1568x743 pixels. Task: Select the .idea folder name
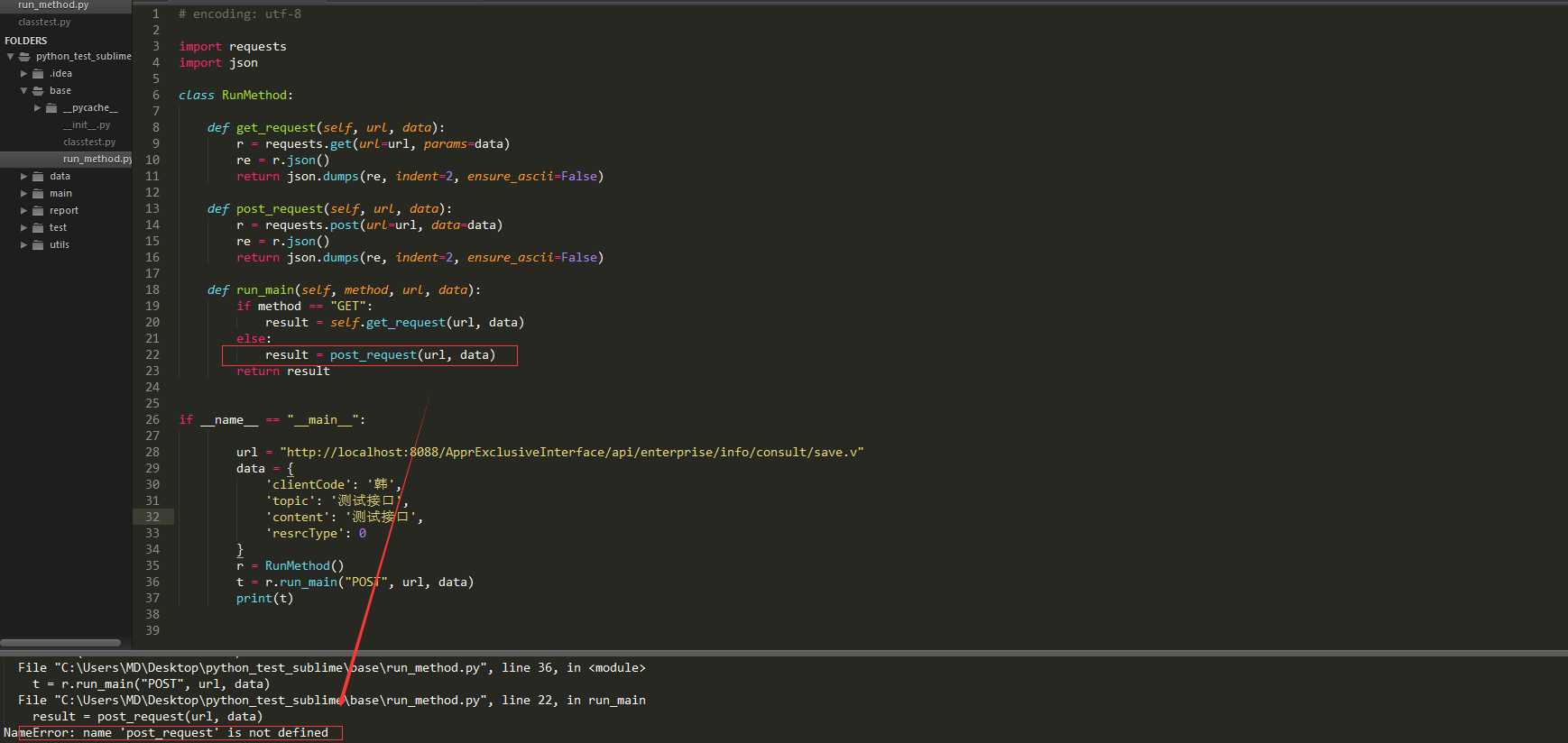60,74
